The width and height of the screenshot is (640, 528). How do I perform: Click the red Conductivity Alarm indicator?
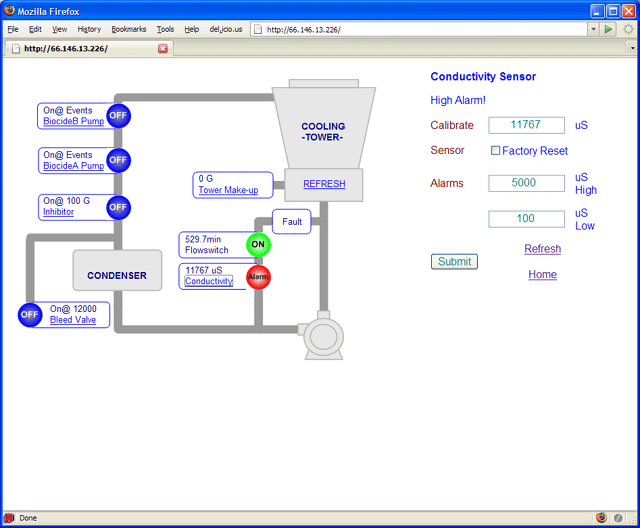pyautogui.click(x=258, y=277)
